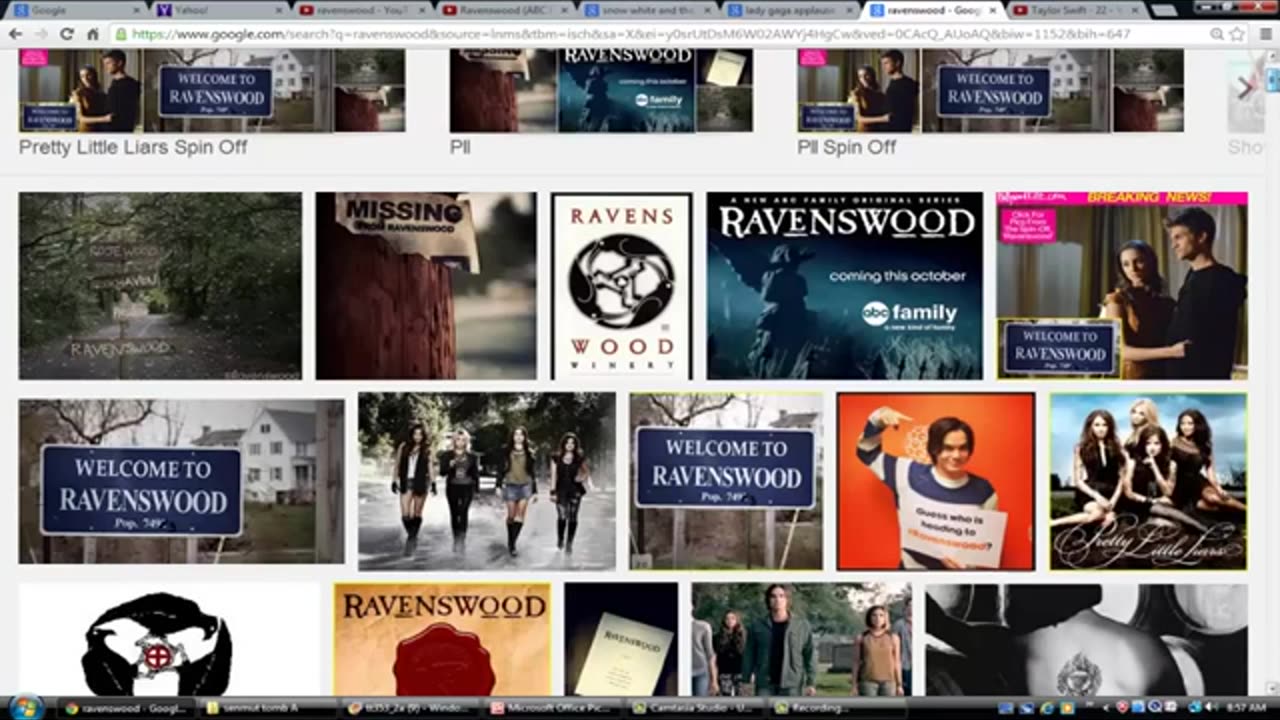Switch to the lady gaga applause tab

tap(791, 10)
